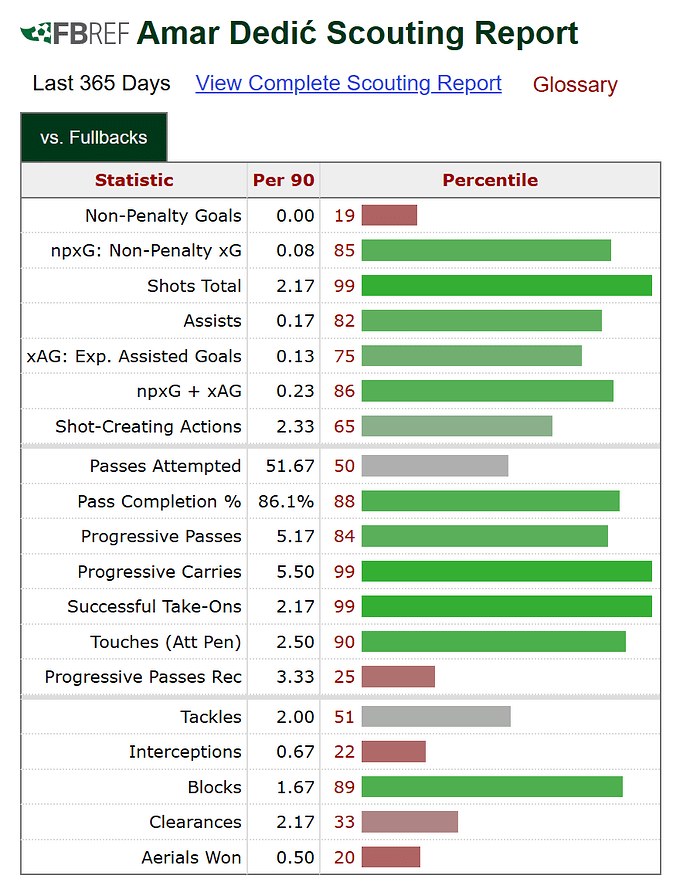
Task: Click the Non-Penalty Goals red percentile bar
Action: pyautogui.click(x=390, y=215)
